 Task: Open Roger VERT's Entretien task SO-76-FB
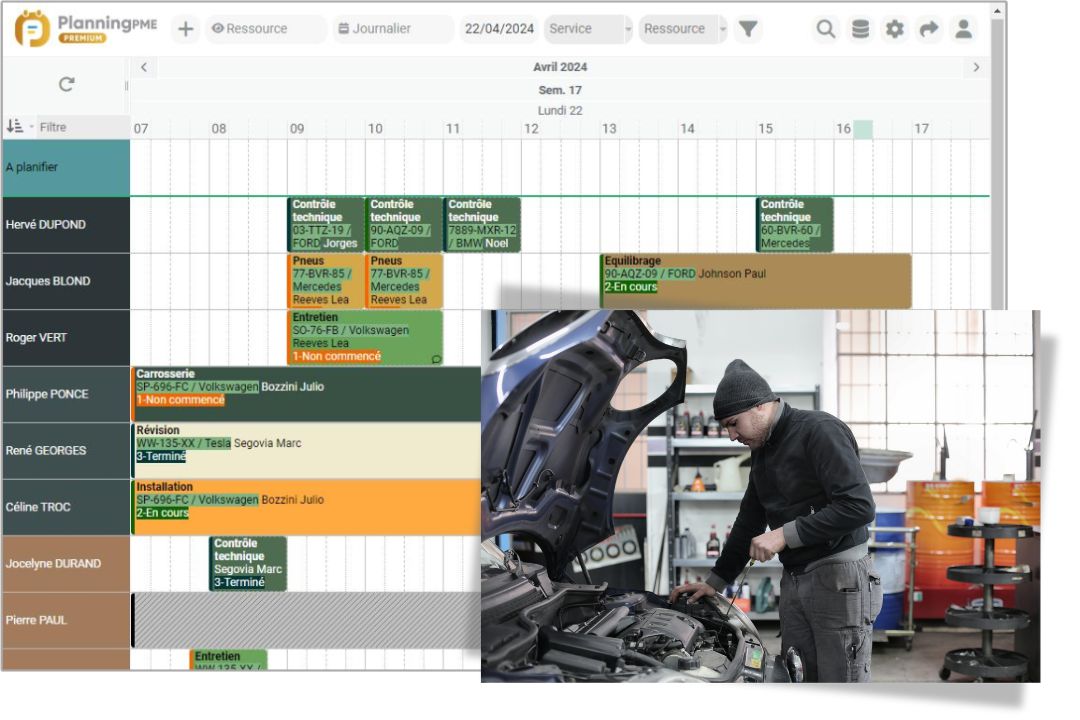pos(365,338)
